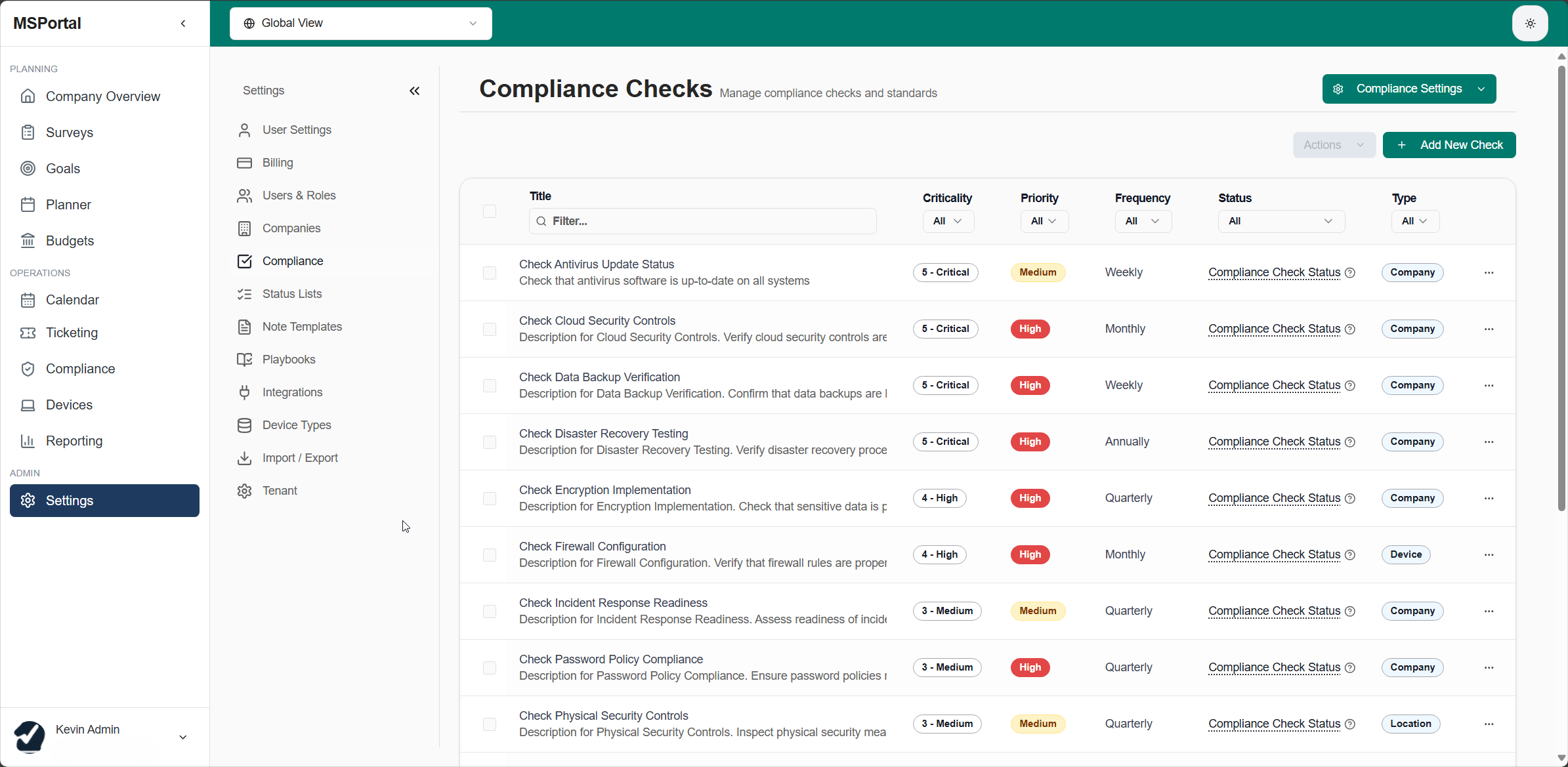Viewport: 1568px width, 767px height.
Task: Click the Reporting chart icon
Action: point(28,441)
